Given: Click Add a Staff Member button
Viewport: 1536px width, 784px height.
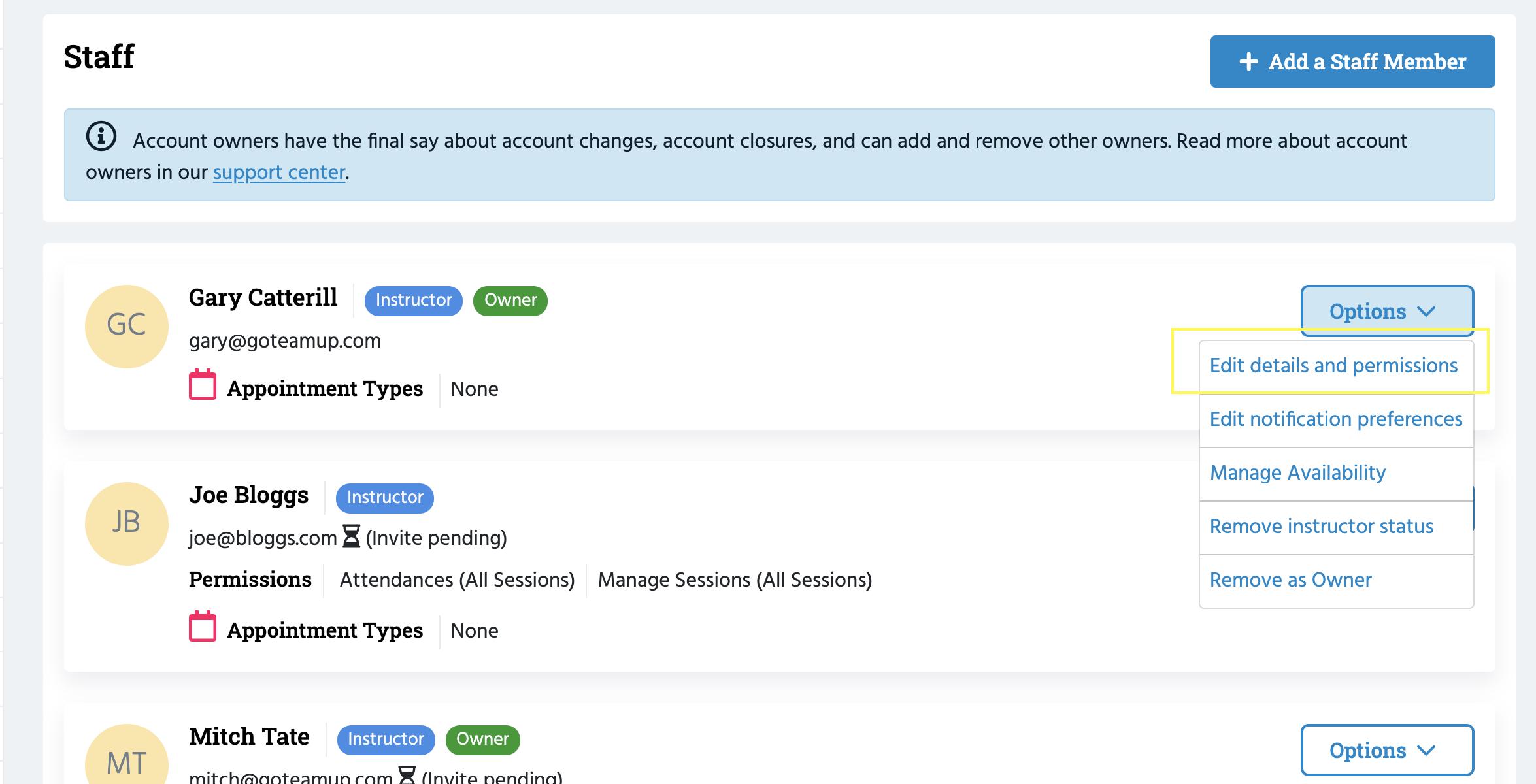Looking at the screenshot, I should (1352, 61).
